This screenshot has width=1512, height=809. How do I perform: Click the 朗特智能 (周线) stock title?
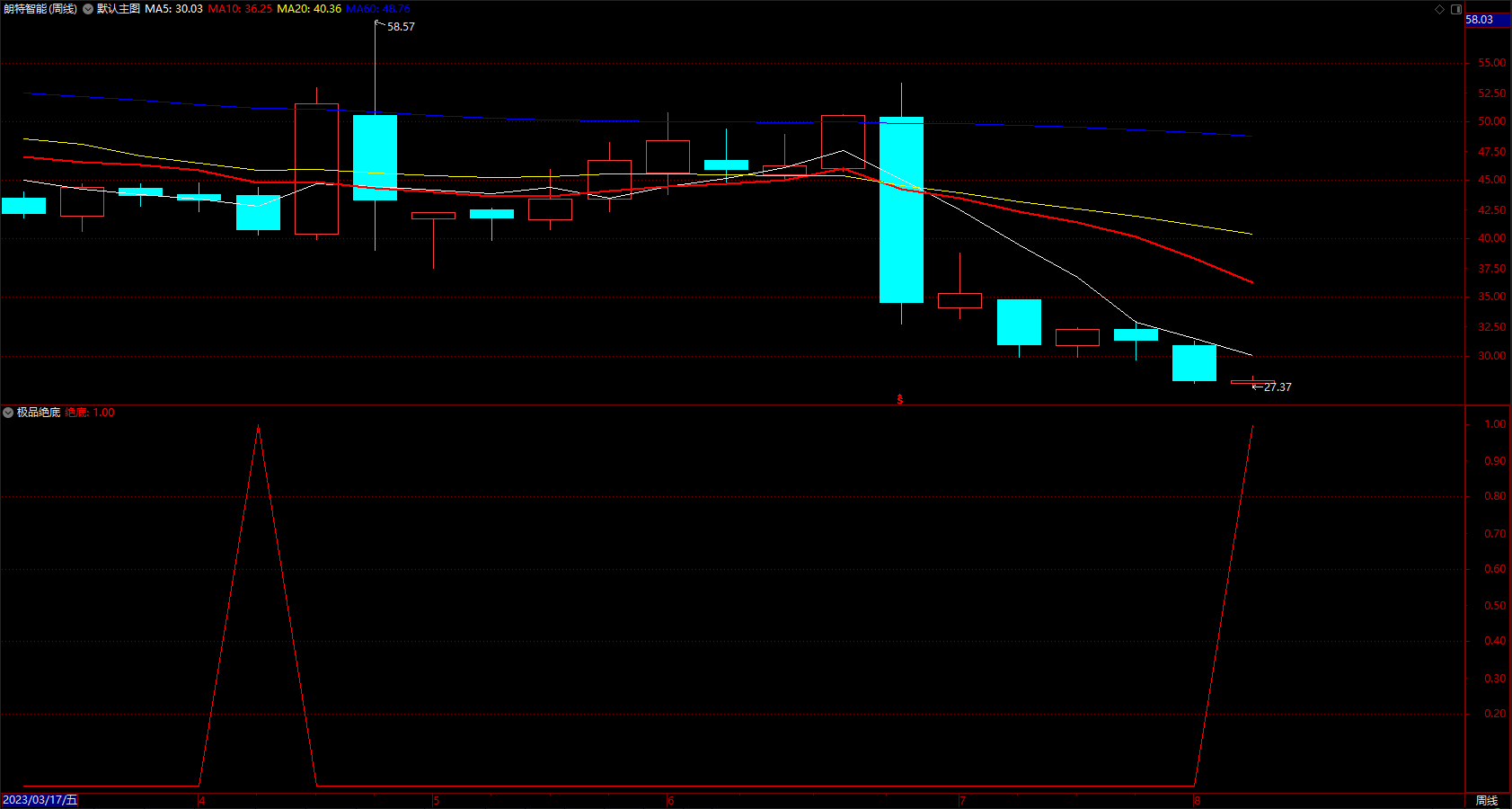[40, 9]
